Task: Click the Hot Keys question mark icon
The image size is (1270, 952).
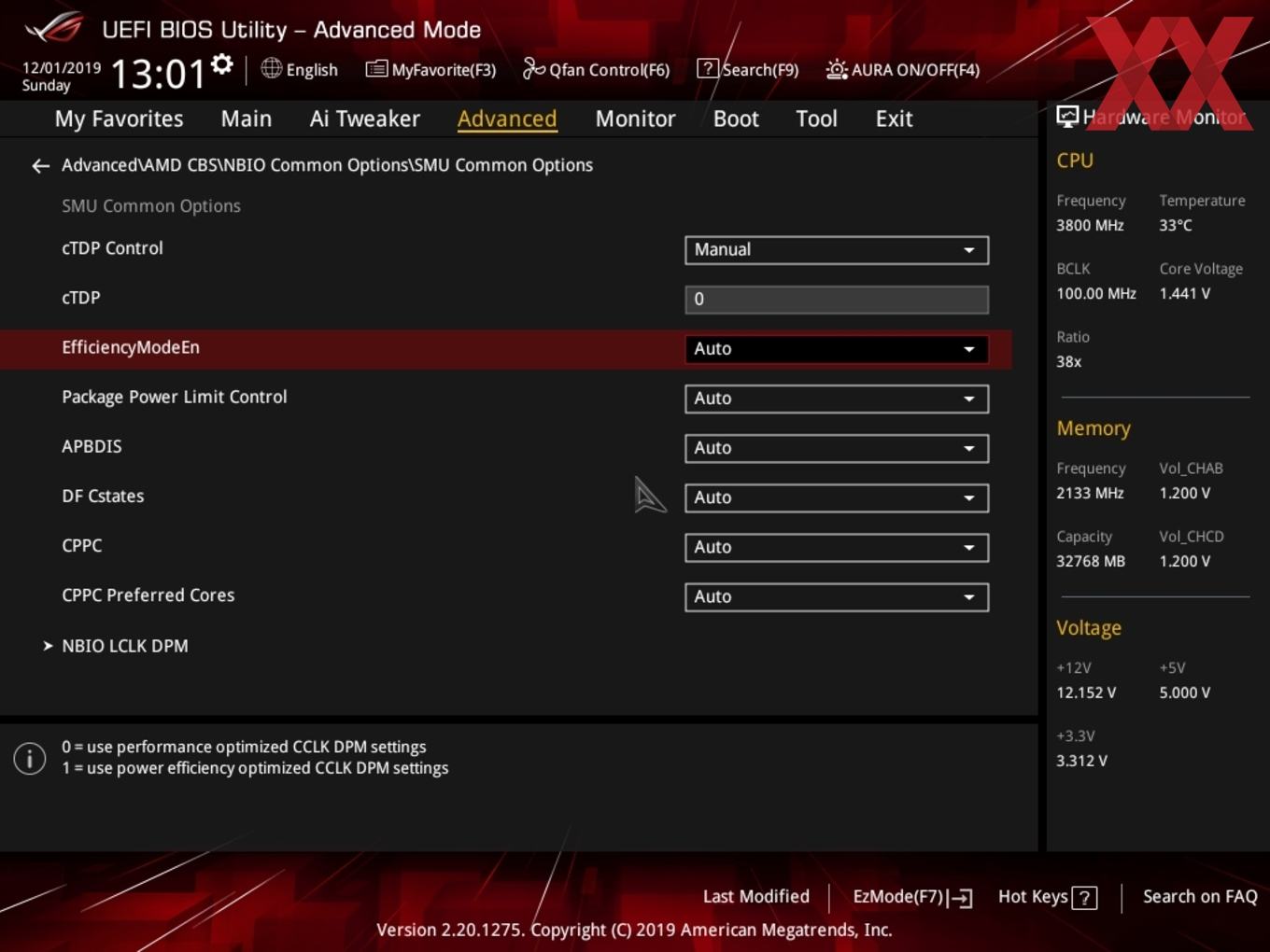Action: 1084,898
